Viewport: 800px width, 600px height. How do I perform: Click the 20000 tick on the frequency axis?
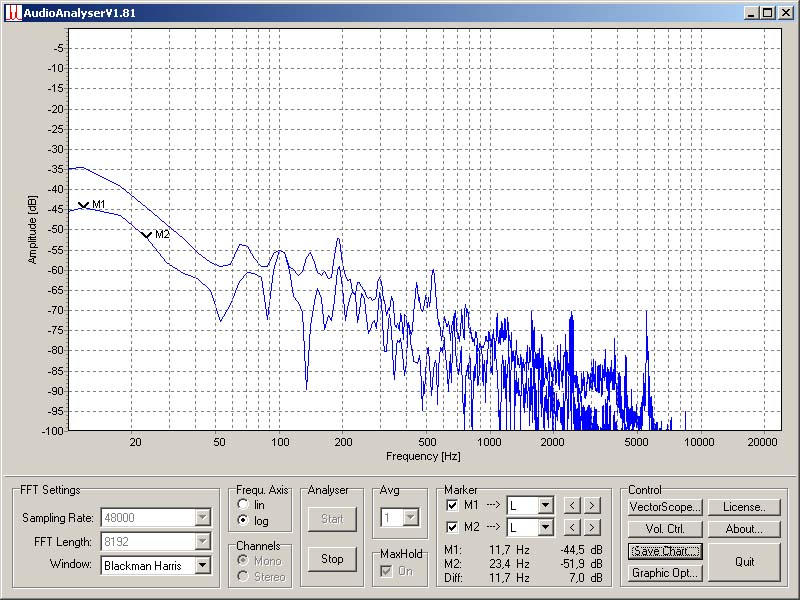762,442
